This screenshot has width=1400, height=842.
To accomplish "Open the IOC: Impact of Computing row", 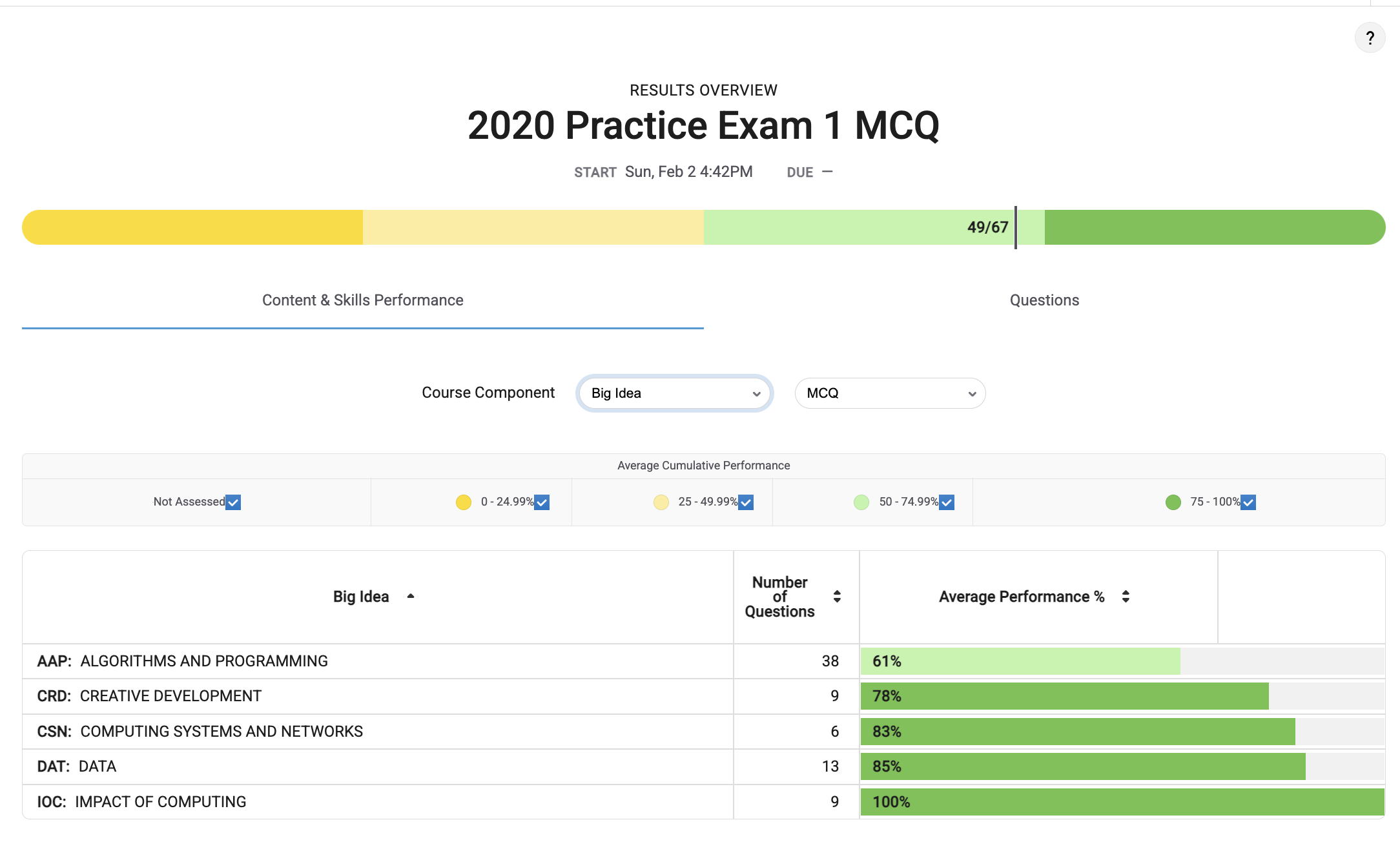I will pyautogui.click(x=703, y=802).
